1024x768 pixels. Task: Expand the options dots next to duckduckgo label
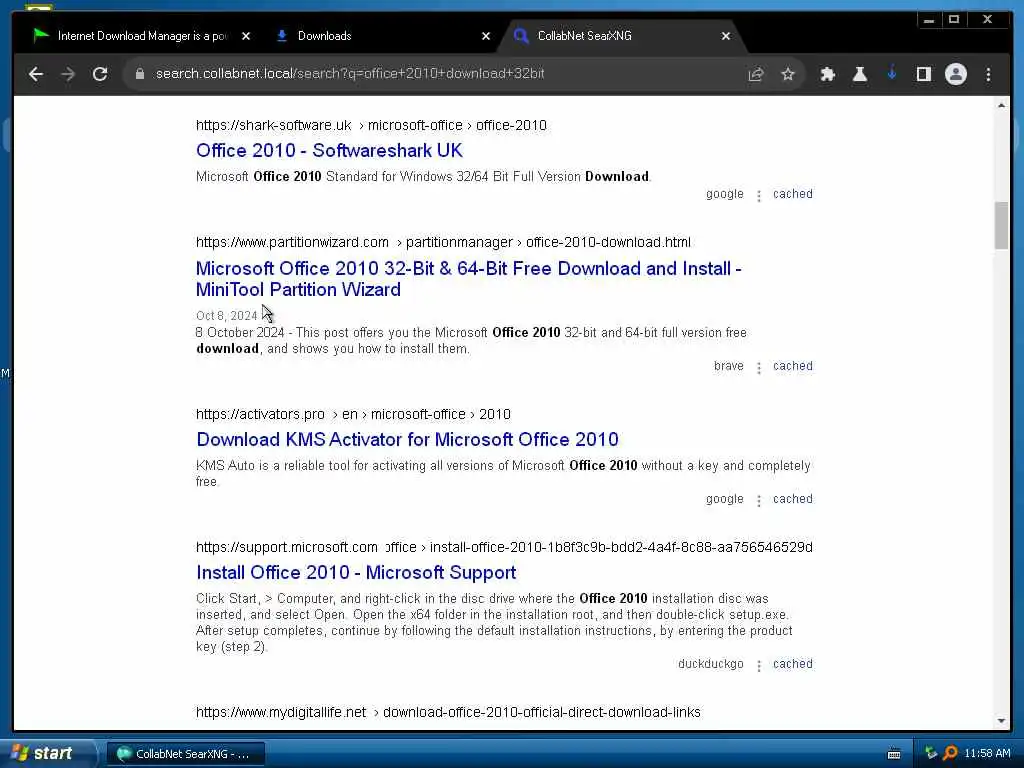tap(758, 666)
